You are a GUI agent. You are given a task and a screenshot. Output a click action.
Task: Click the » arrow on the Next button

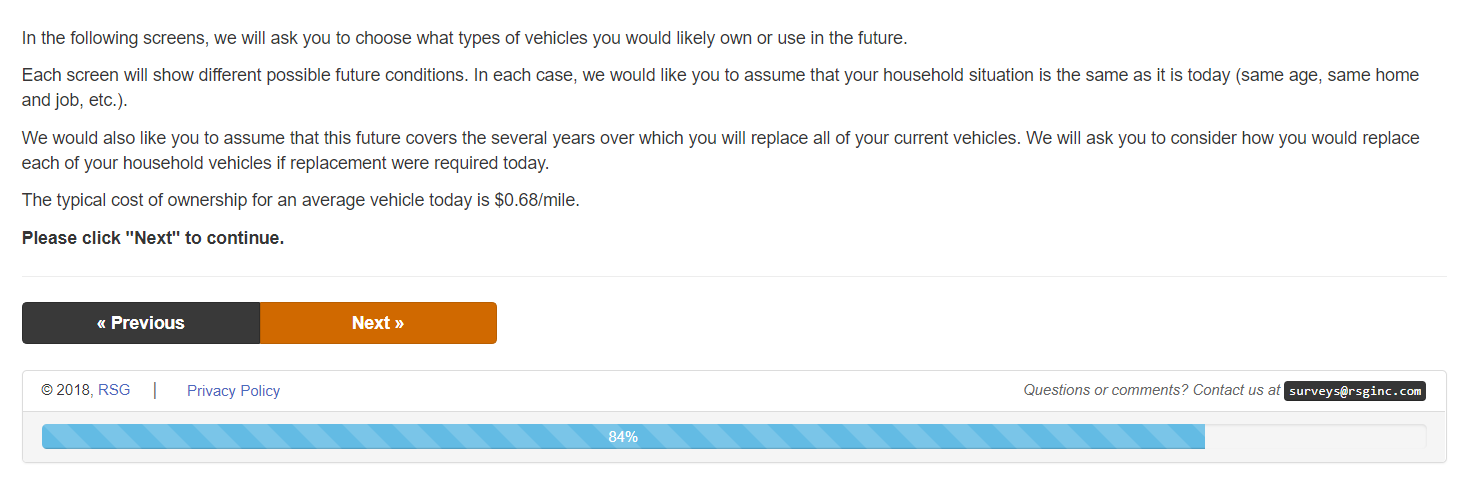coord(399,323)
